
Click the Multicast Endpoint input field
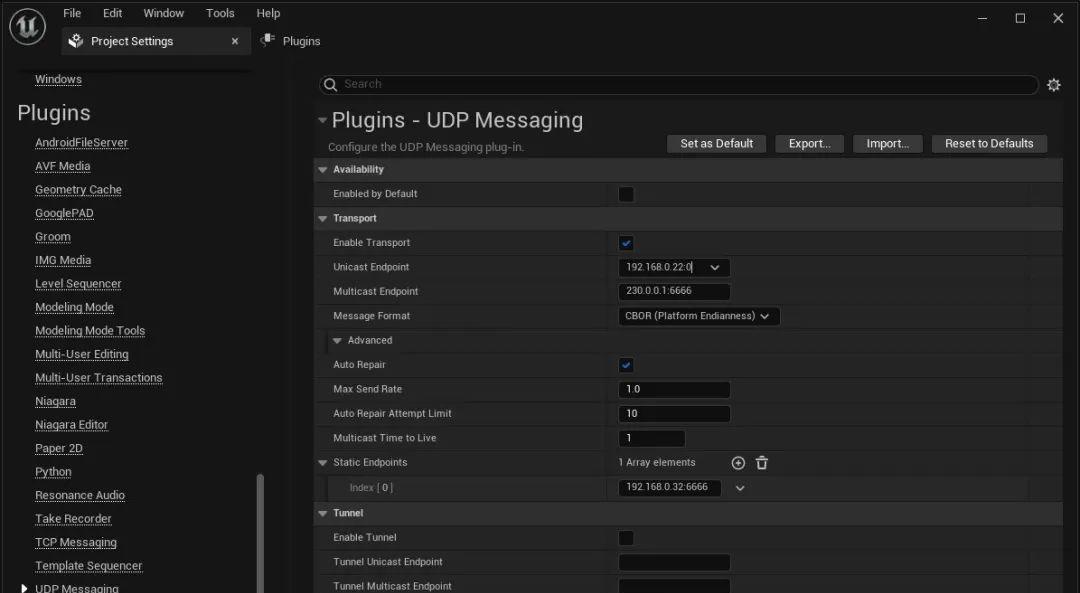coord(674,291)
